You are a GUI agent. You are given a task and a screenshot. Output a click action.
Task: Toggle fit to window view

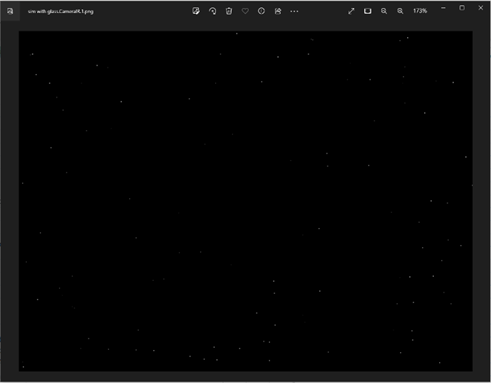pyautogui.click(x=367, y=11)
